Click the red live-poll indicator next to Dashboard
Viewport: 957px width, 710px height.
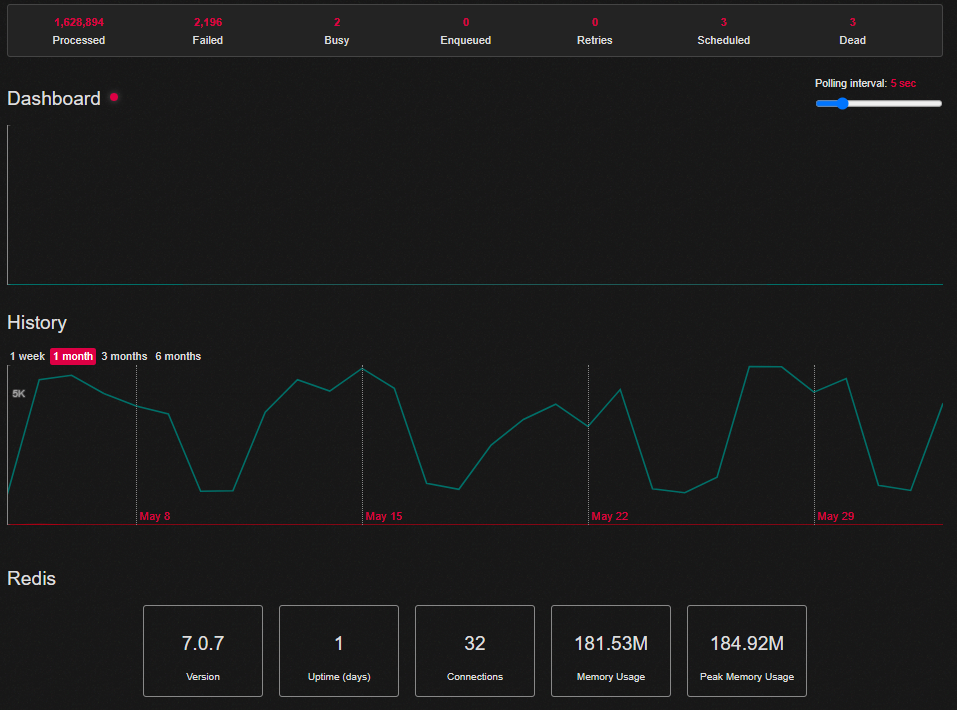pos(114,97)
